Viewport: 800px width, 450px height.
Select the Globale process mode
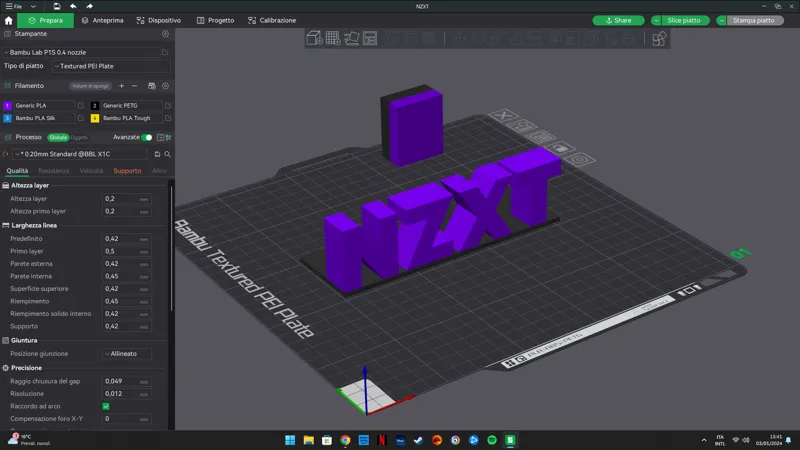58,137
